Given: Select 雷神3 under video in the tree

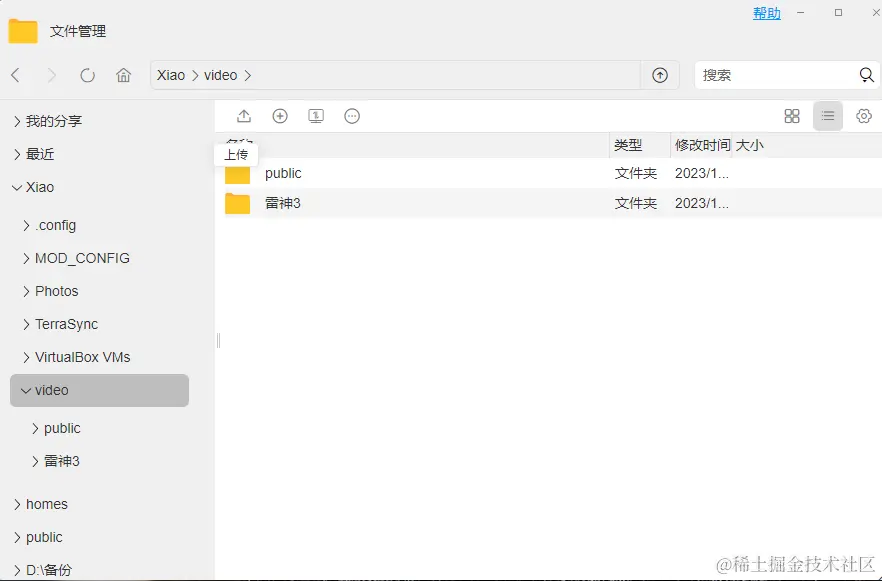Looking at the screenshot, I should click(62, 461).
